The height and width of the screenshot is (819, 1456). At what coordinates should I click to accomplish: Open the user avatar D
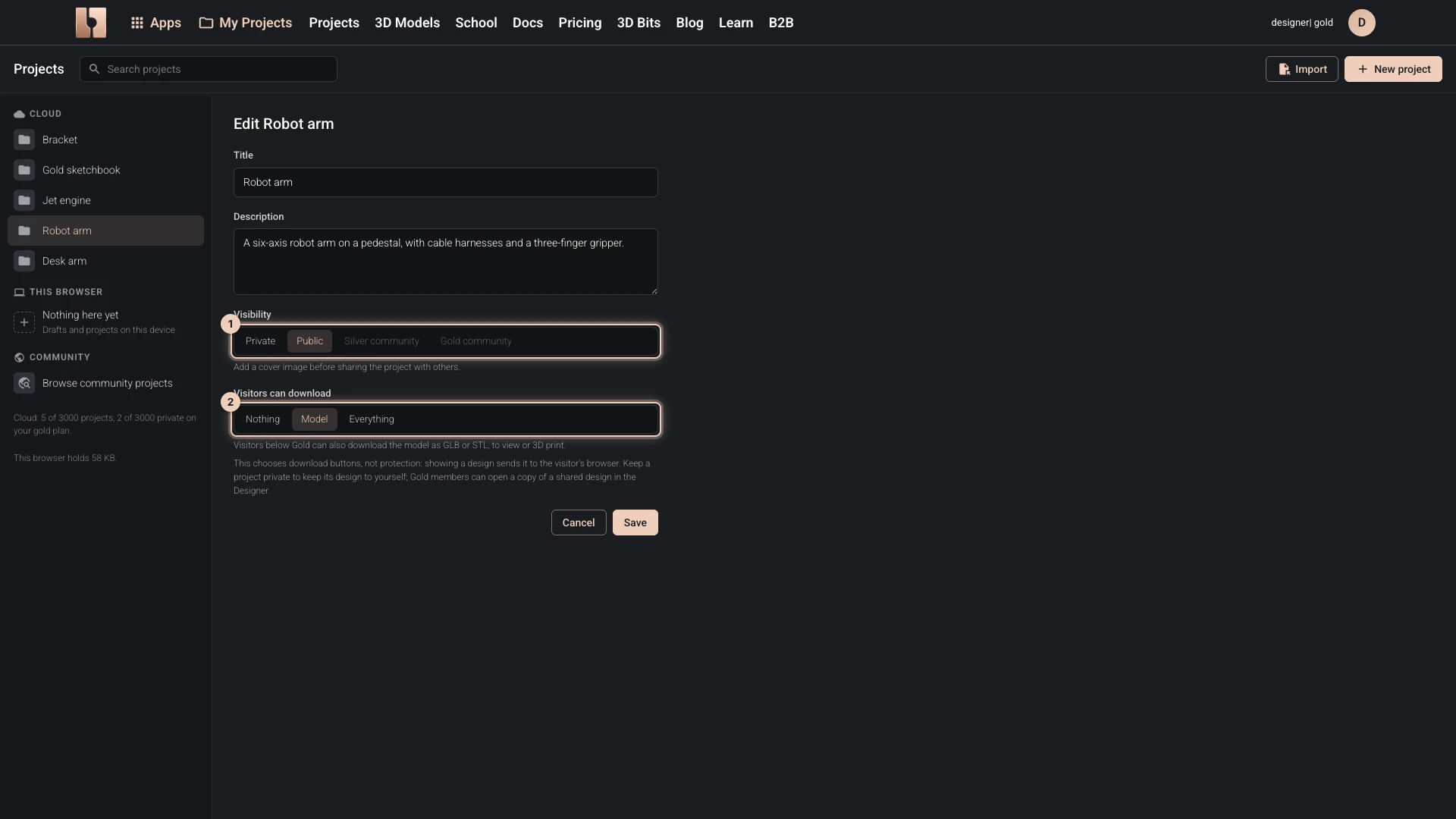[x=1361, y=23]
